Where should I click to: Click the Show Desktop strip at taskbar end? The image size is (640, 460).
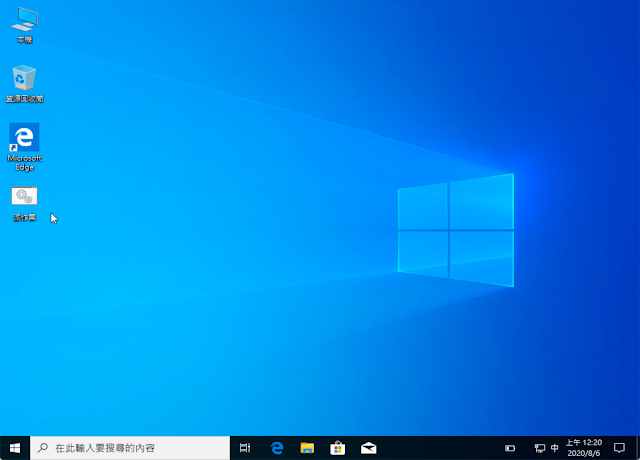pyautogui.click(x=638, y=448)
